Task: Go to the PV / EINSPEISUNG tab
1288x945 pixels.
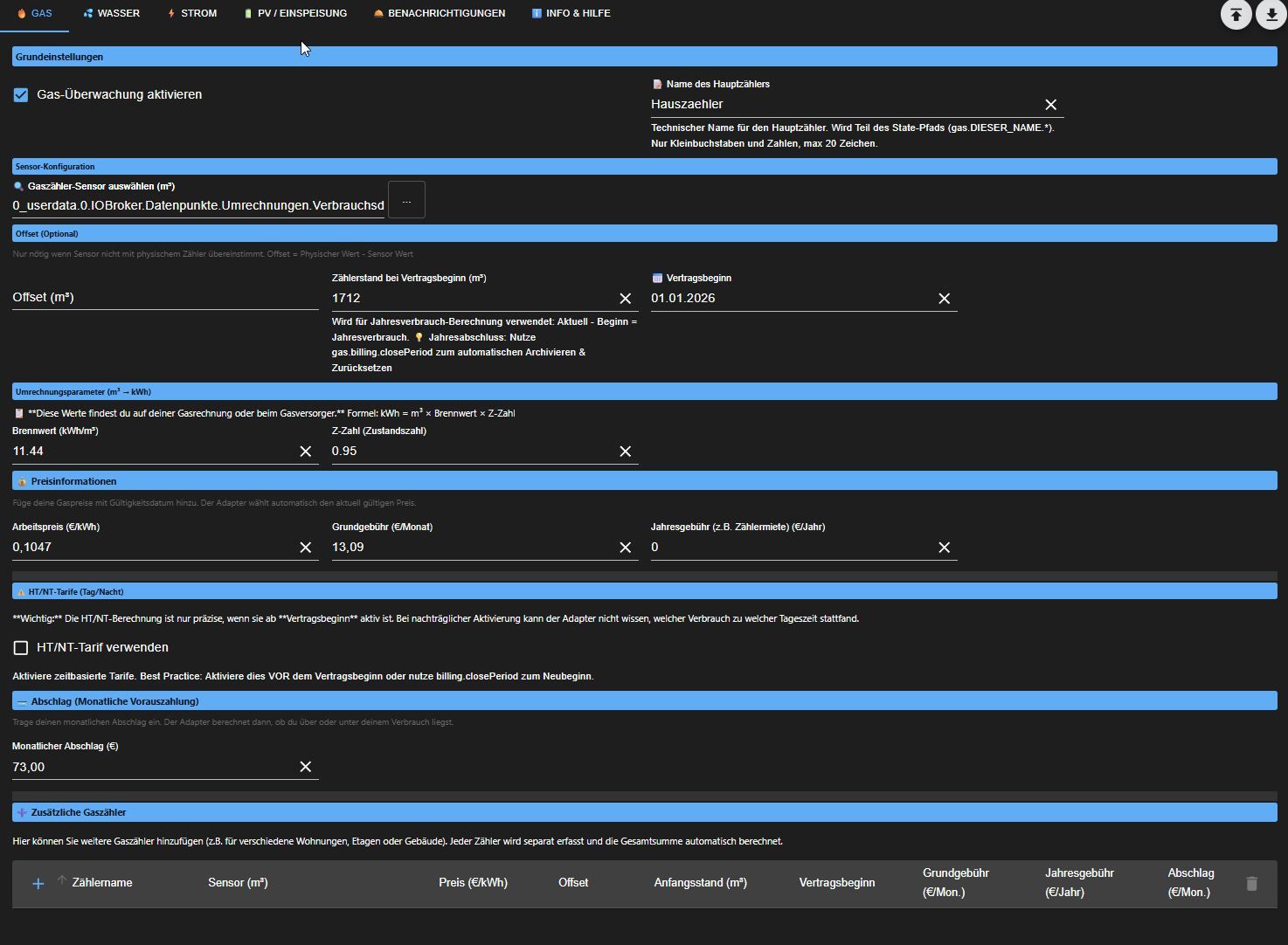Action: point(295,14)
